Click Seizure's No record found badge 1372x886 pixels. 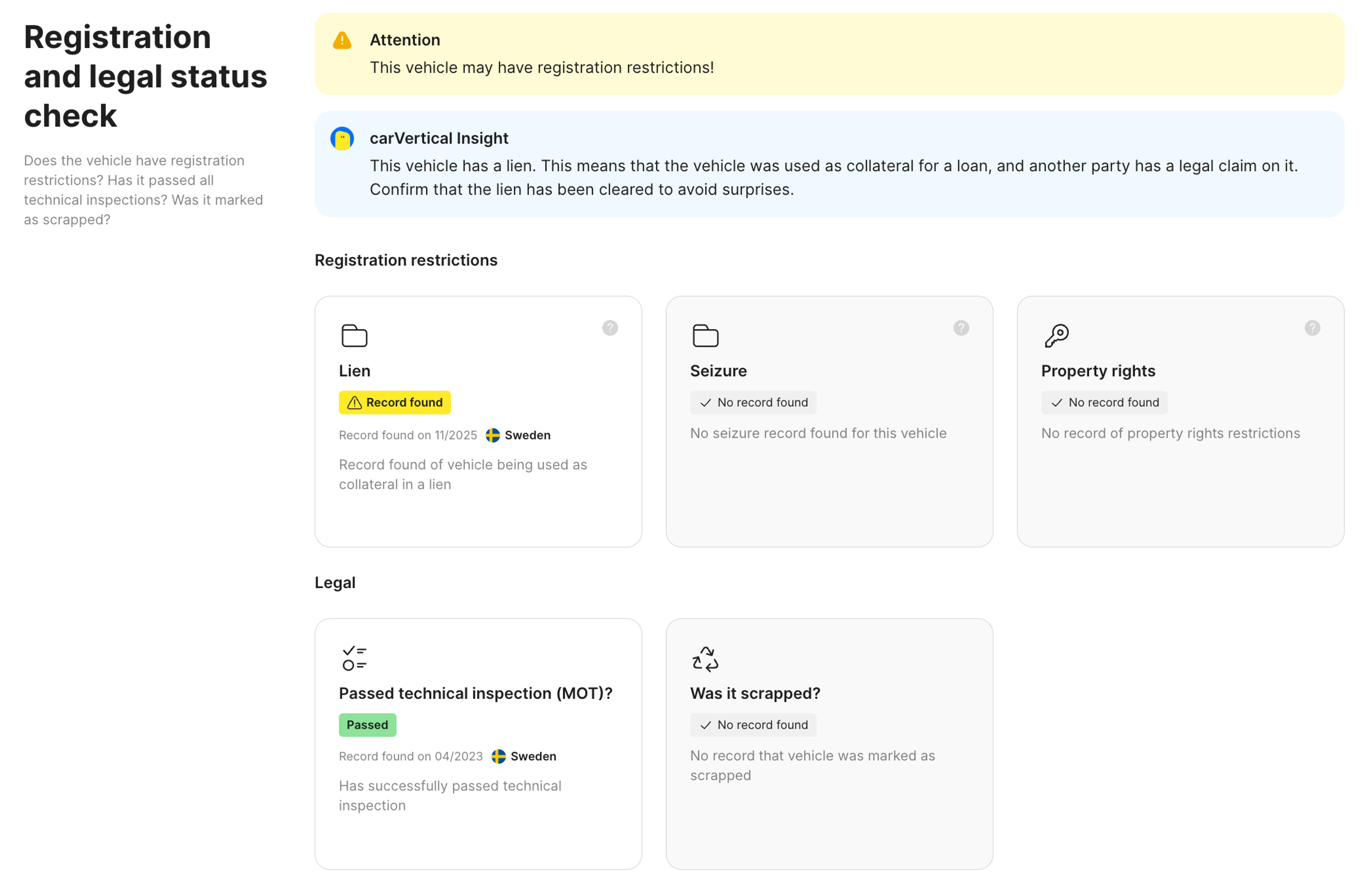[753, 402]
